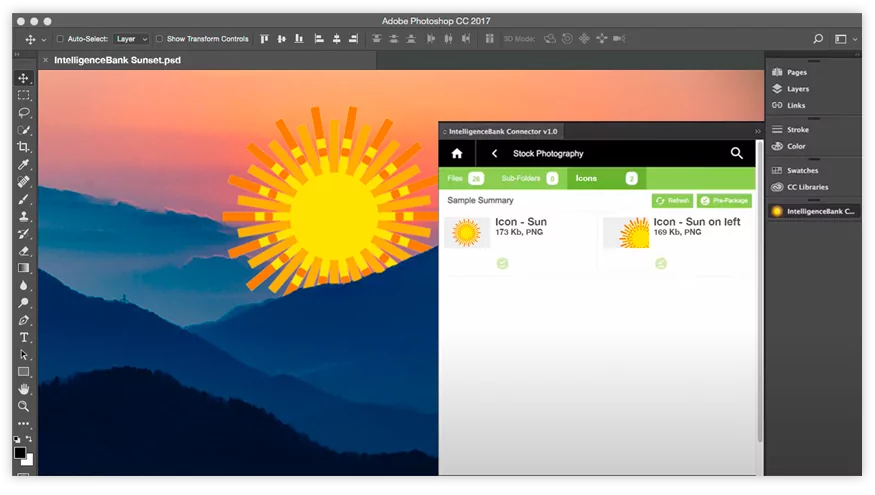Reset default foreground and background colors
Image resolution: width=875 pixels, height=495 pixels.
[17, 439]
